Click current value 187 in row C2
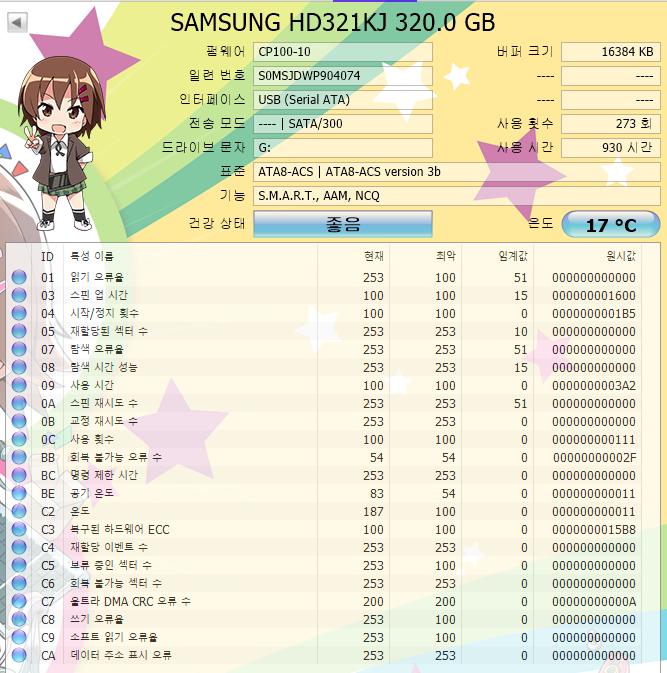The height and width of the screenshot is (673, 667). 373,512
